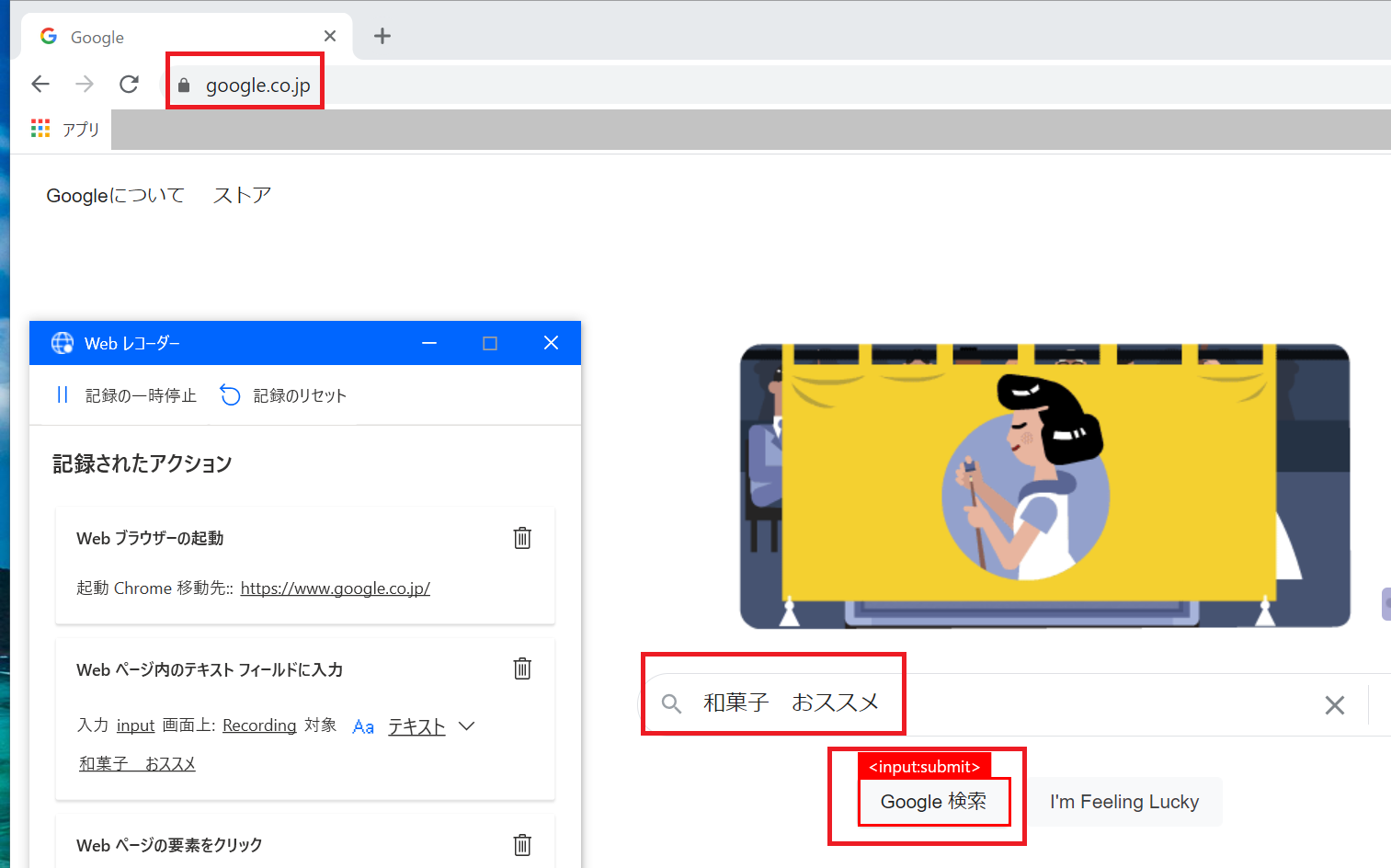Close the Web レコーダー window
The width and height of the screenshot is (1391, 868).
click(x=551, y=343)
